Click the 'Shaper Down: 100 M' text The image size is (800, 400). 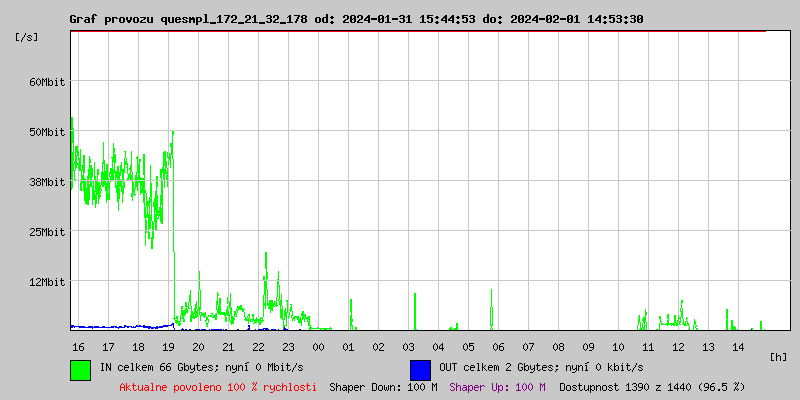(383, 386)
